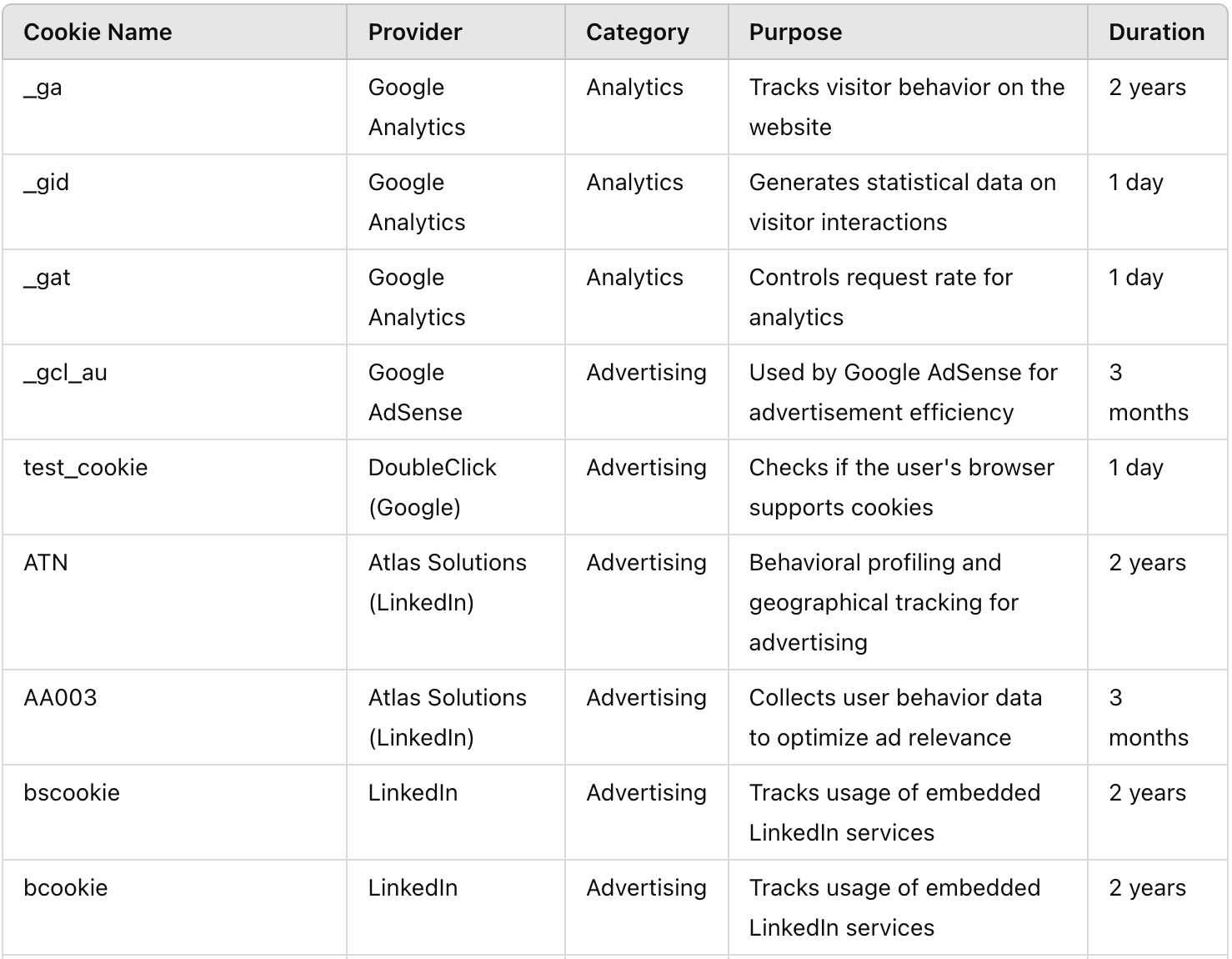Click the AA003 cookie name
Image resolution: width=1232 pixels, height=959 pixels.
click(x=60, y=698)
